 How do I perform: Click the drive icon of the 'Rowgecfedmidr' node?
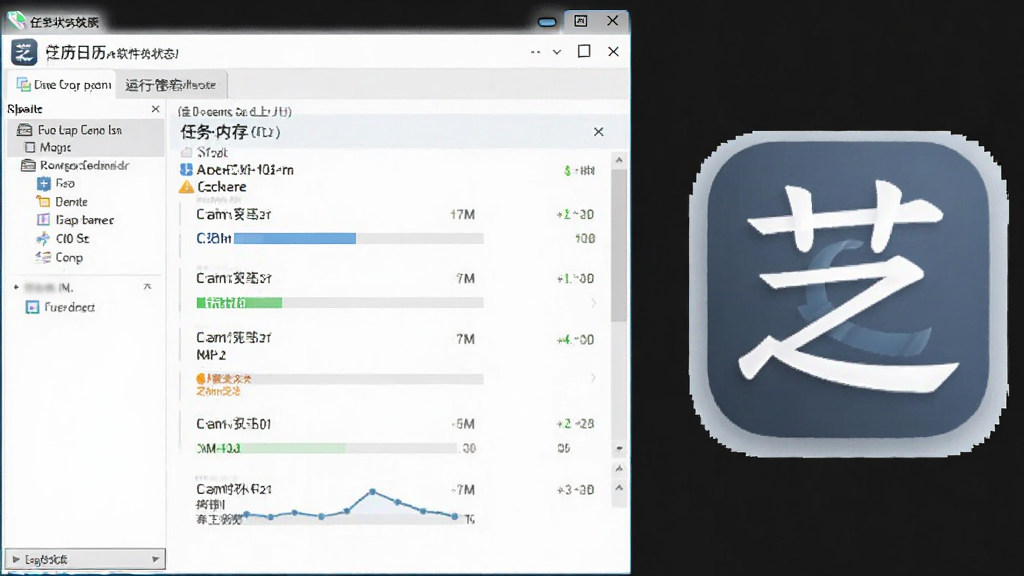[28, 166]
